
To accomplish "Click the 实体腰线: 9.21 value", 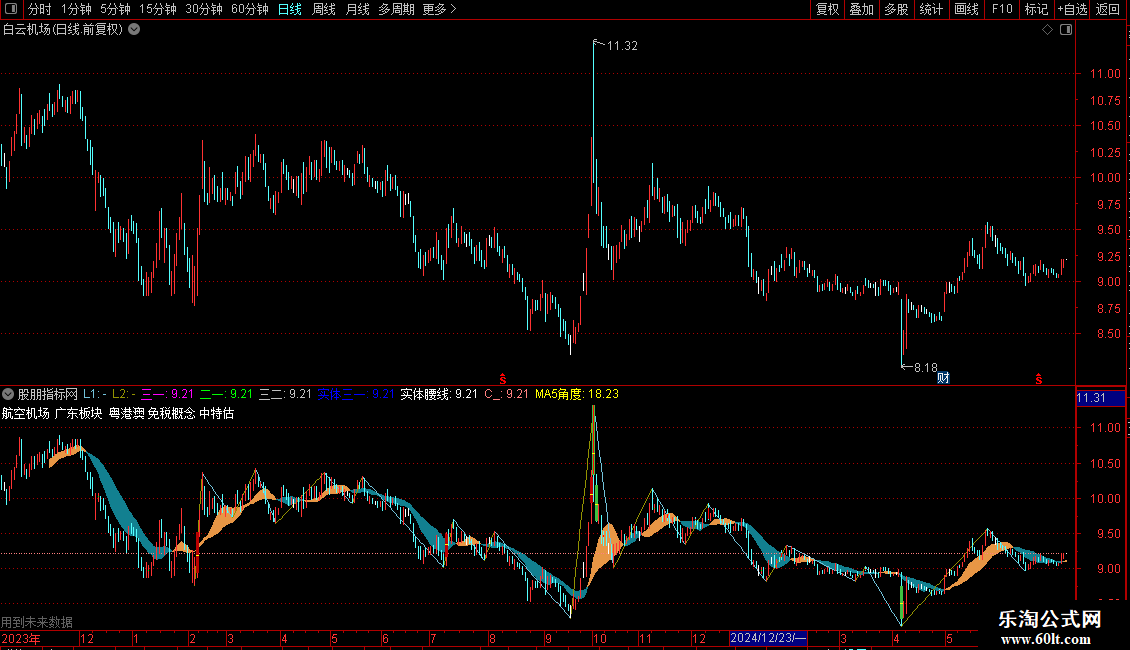I will [439, 394].
